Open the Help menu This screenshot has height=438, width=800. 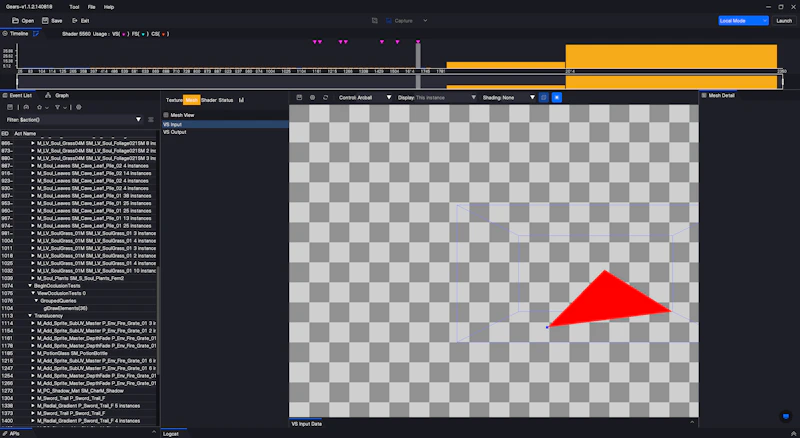click(x=109, y=7)
